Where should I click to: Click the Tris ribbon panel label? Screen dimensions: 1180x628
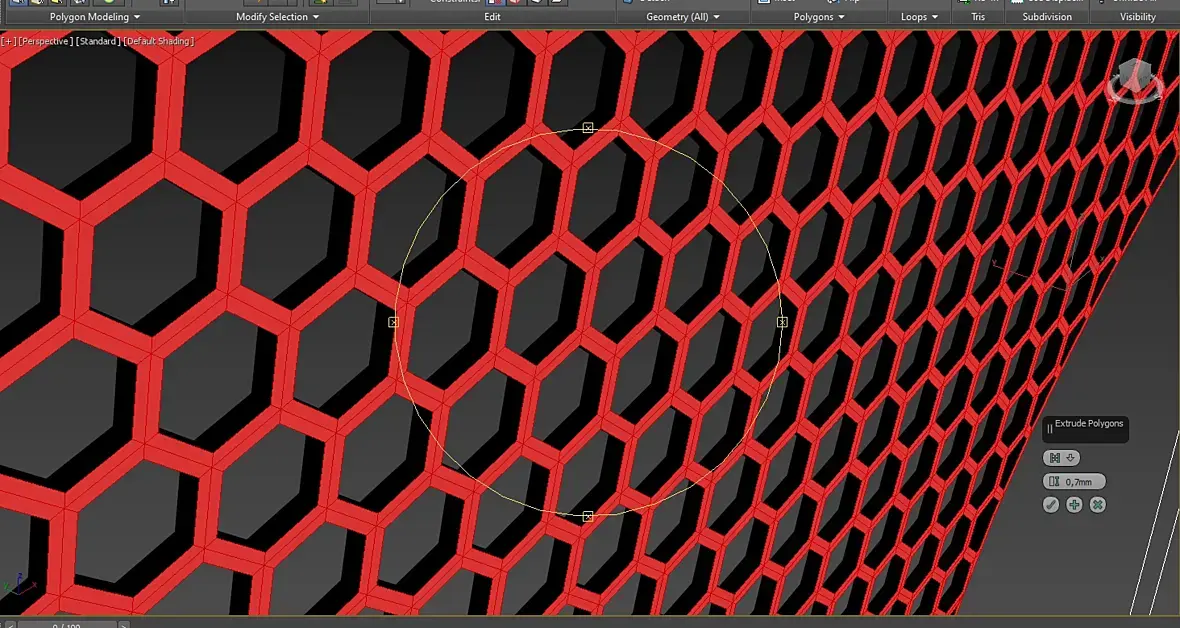978,17
